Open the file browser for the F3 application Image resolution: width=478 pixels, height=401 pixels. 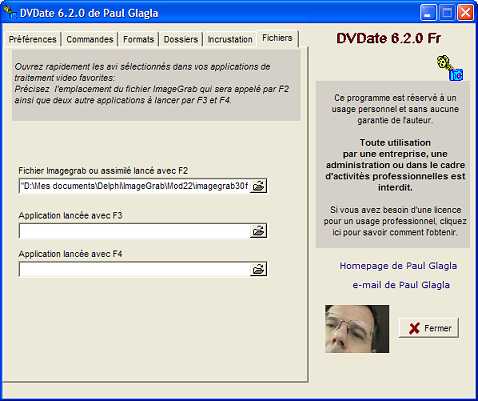pos(258,231)
